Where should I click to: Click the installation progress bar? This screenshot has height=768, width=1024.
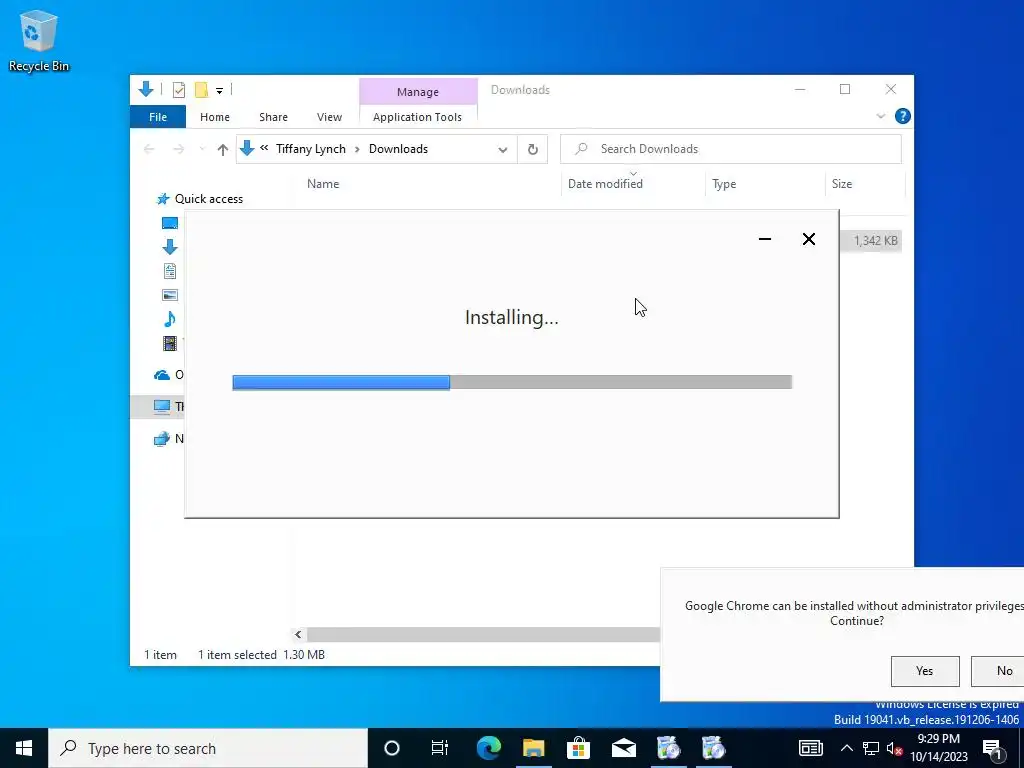tap(512, 382)
